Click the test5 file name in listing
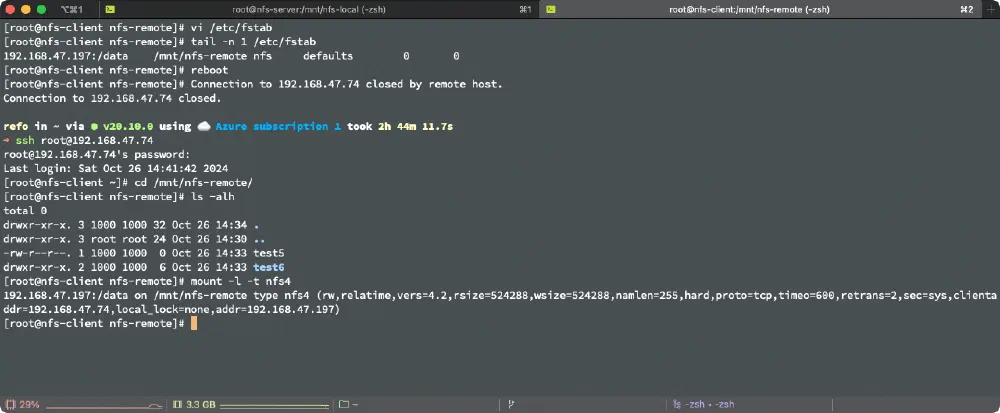 point(269,253)
